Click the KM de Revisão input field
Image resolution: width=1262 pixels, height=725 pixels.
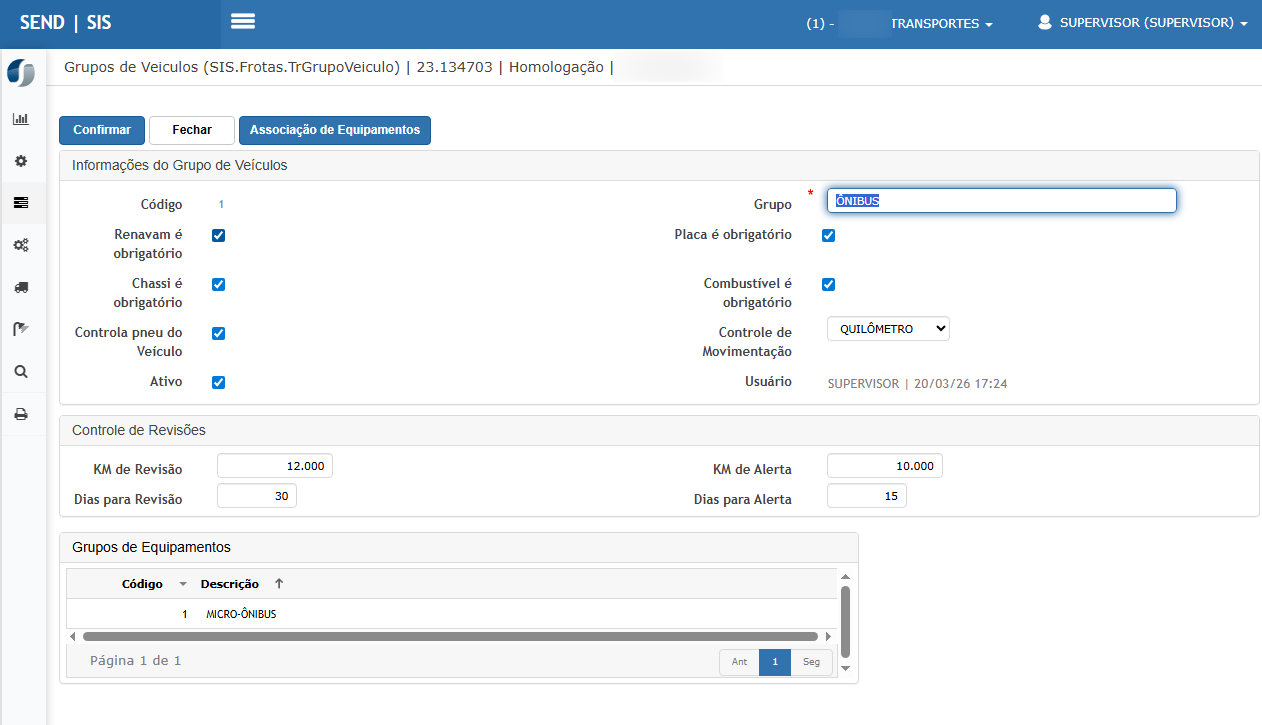274,466
